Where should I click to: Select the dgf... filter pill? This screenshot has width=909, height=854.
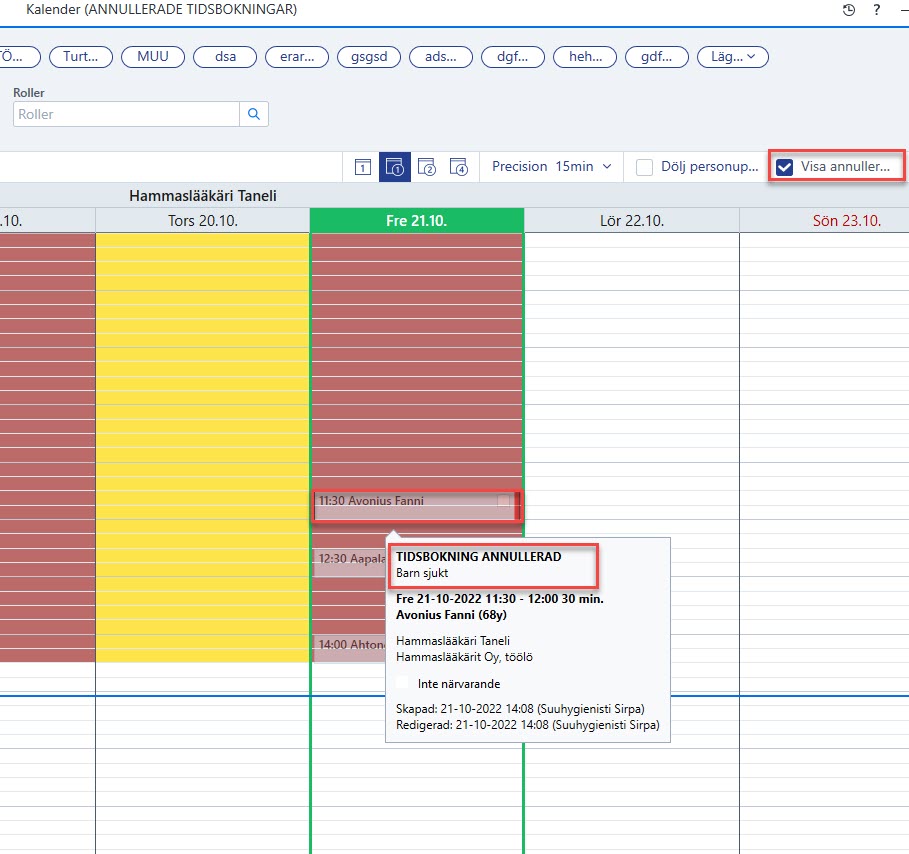(x=513, y=57)
